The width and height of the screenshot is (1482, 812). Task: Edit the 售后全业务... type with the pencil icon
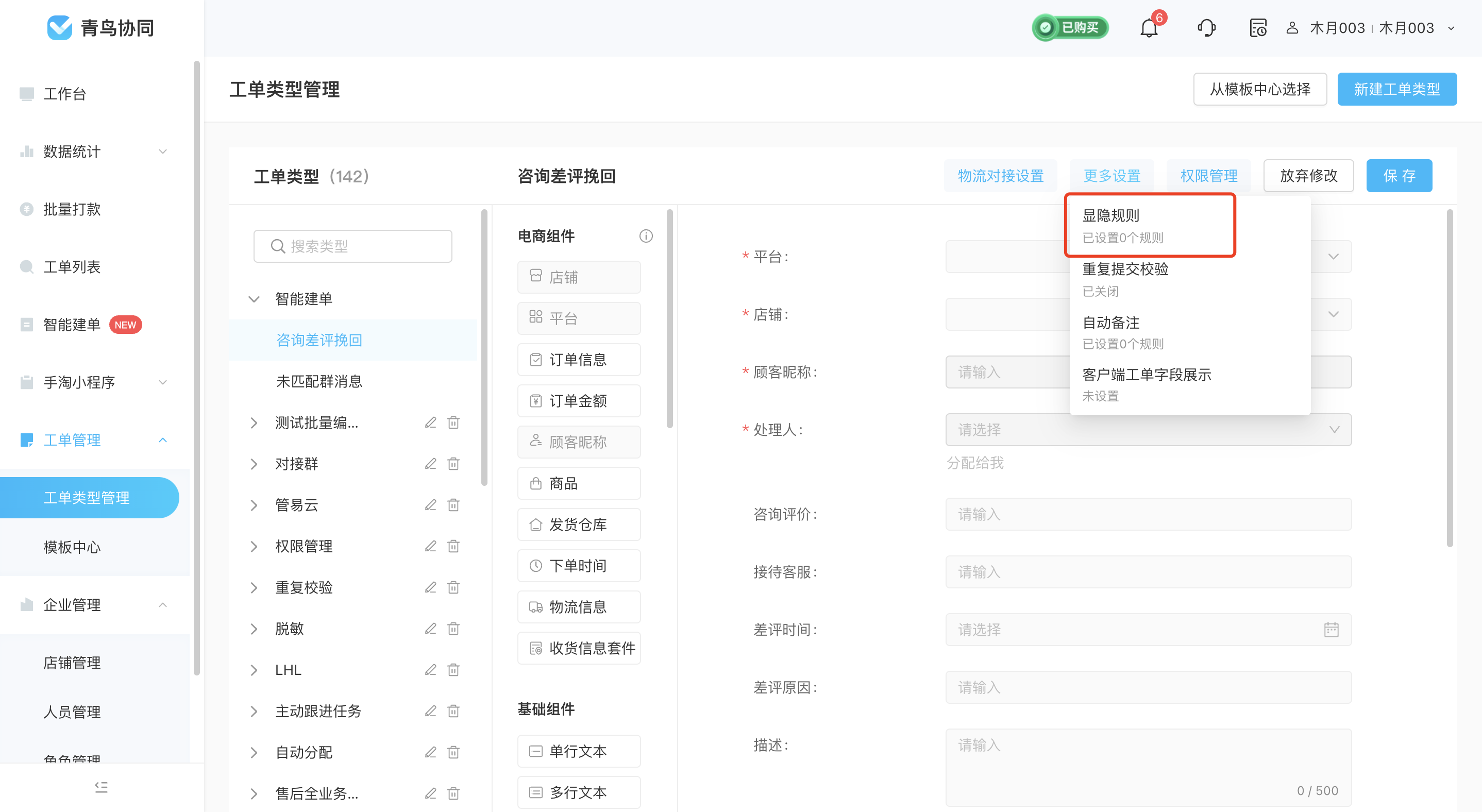click(x=430, y=793)
